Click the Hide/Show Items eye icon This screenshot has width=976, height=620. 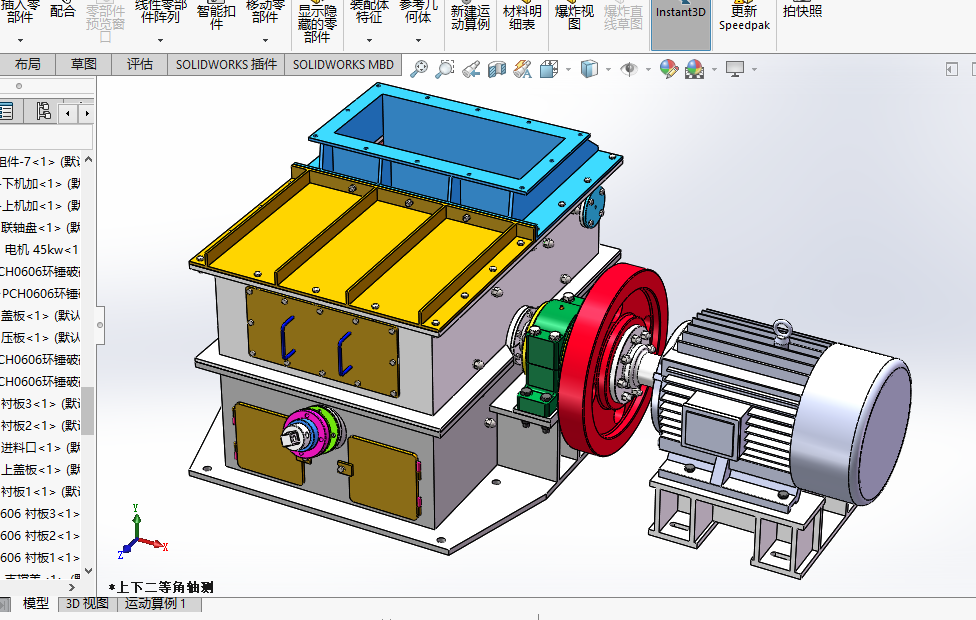629,68
